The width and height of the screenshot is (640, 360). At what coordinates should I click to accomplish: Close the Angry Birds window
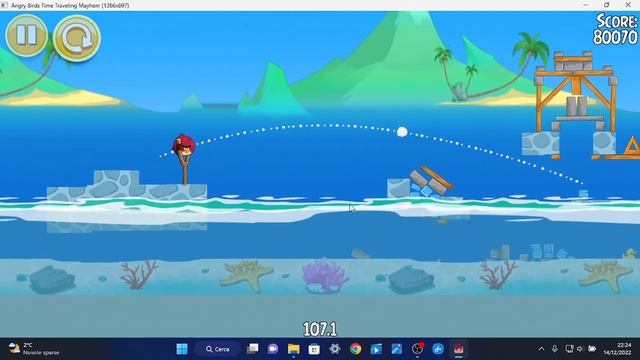pos(628,5)
